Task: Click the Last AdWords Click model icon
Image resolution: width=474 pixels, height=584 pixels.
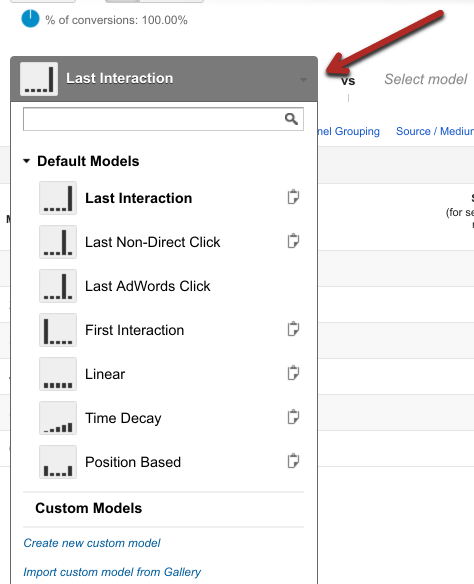Action: click(58, 286)
